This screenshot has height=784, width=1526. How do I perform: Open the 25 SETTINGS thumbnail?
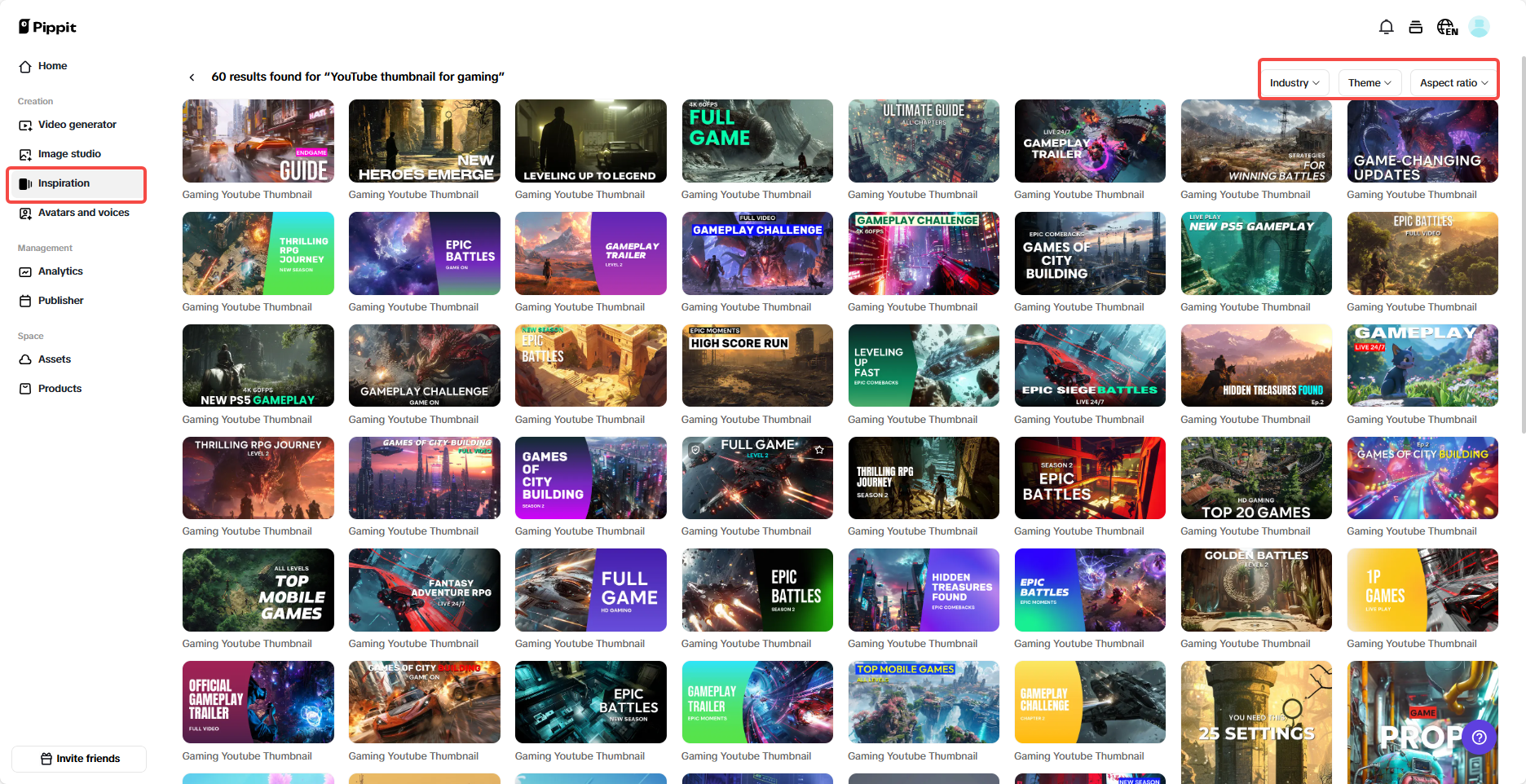coord(1256,722)
